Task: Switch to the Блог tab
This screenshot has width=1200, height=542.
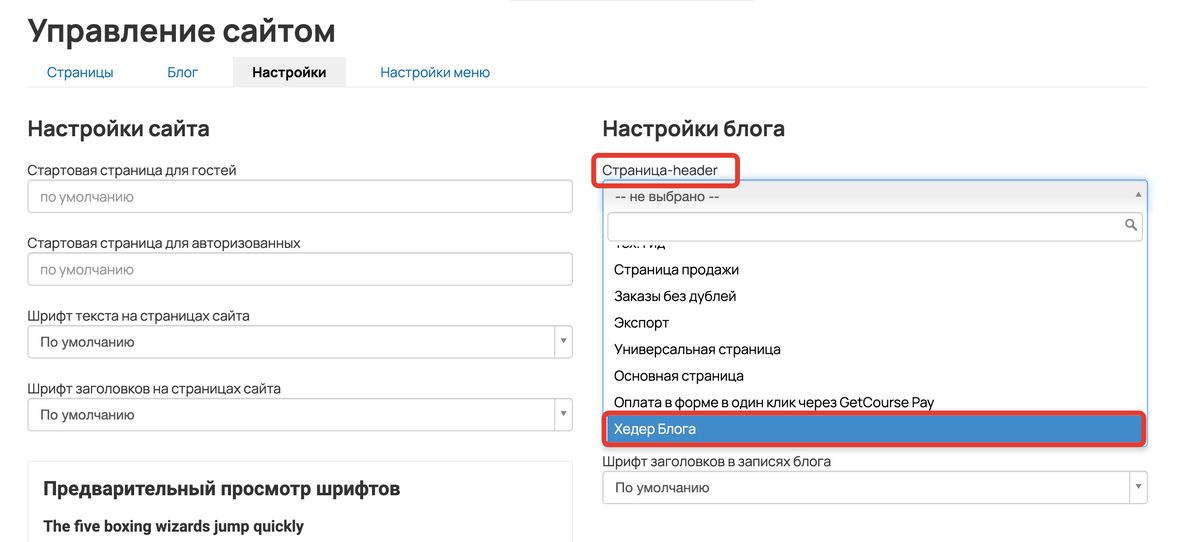Action: (x=182, y=72)
